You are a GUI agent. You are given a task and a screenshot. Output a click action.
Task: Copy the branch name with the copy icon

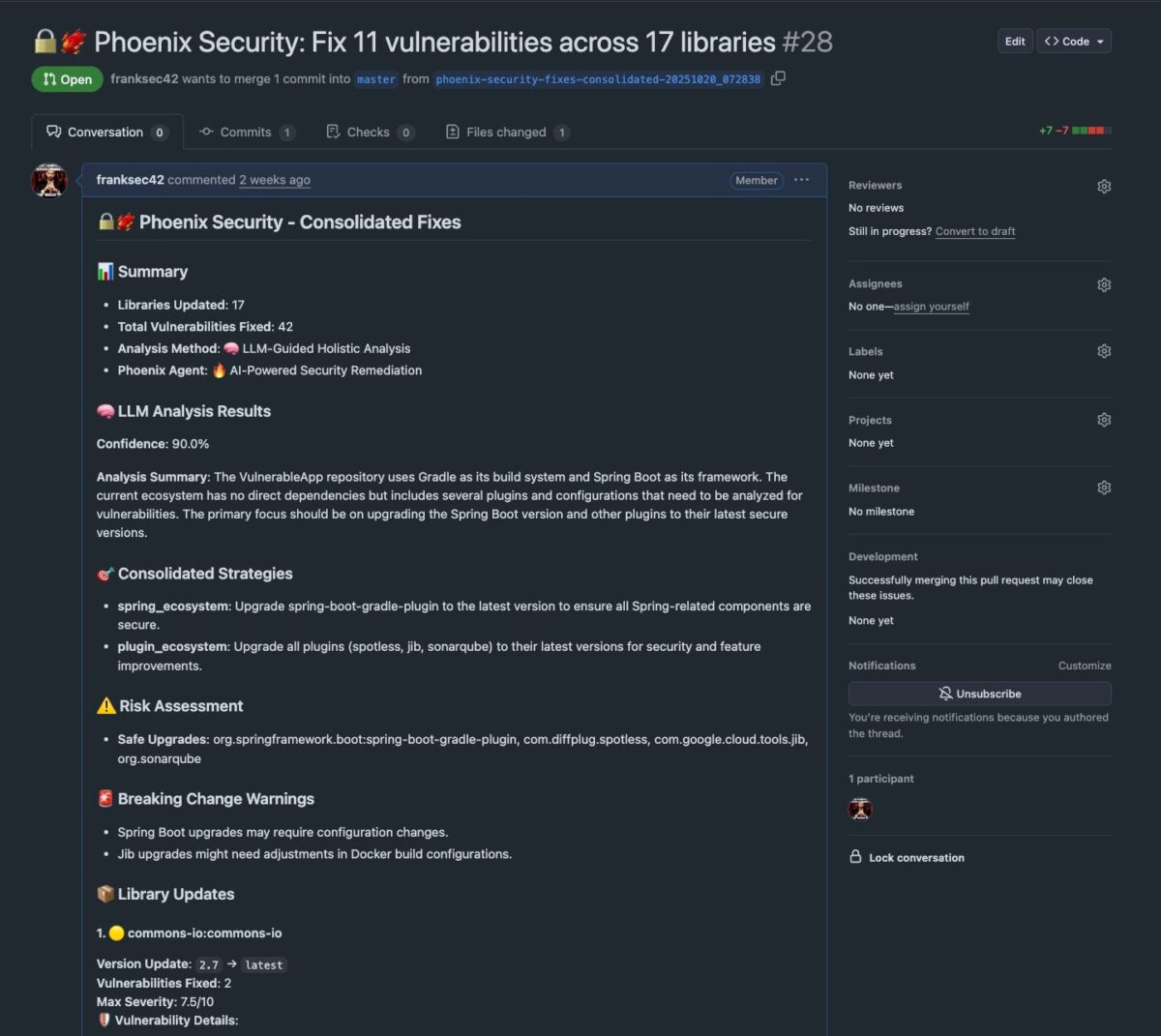coord(778,78)
